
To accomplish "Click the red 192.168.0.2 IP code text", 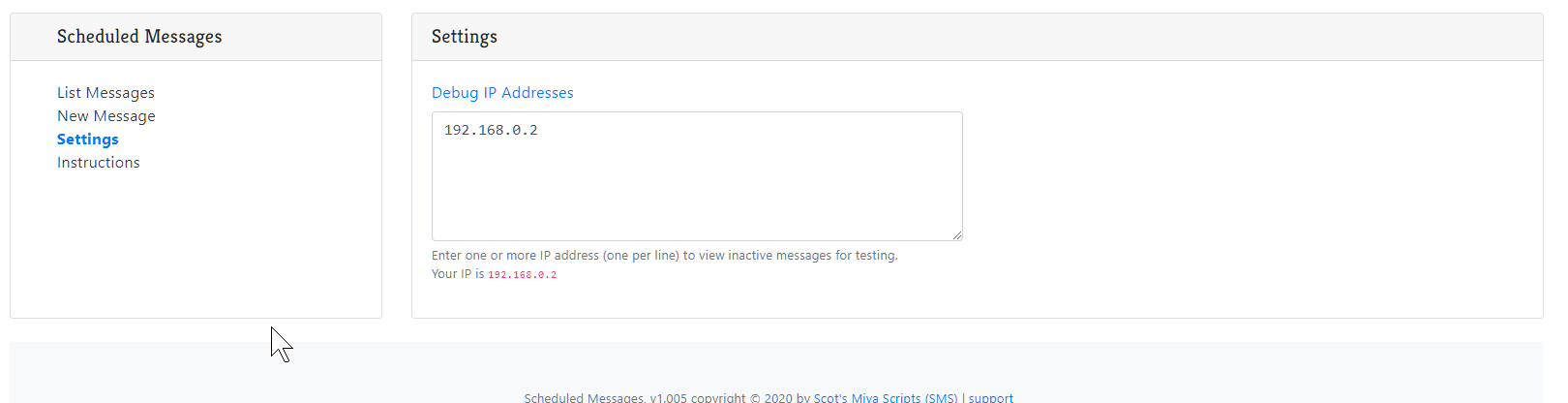I will click(522, 275).
